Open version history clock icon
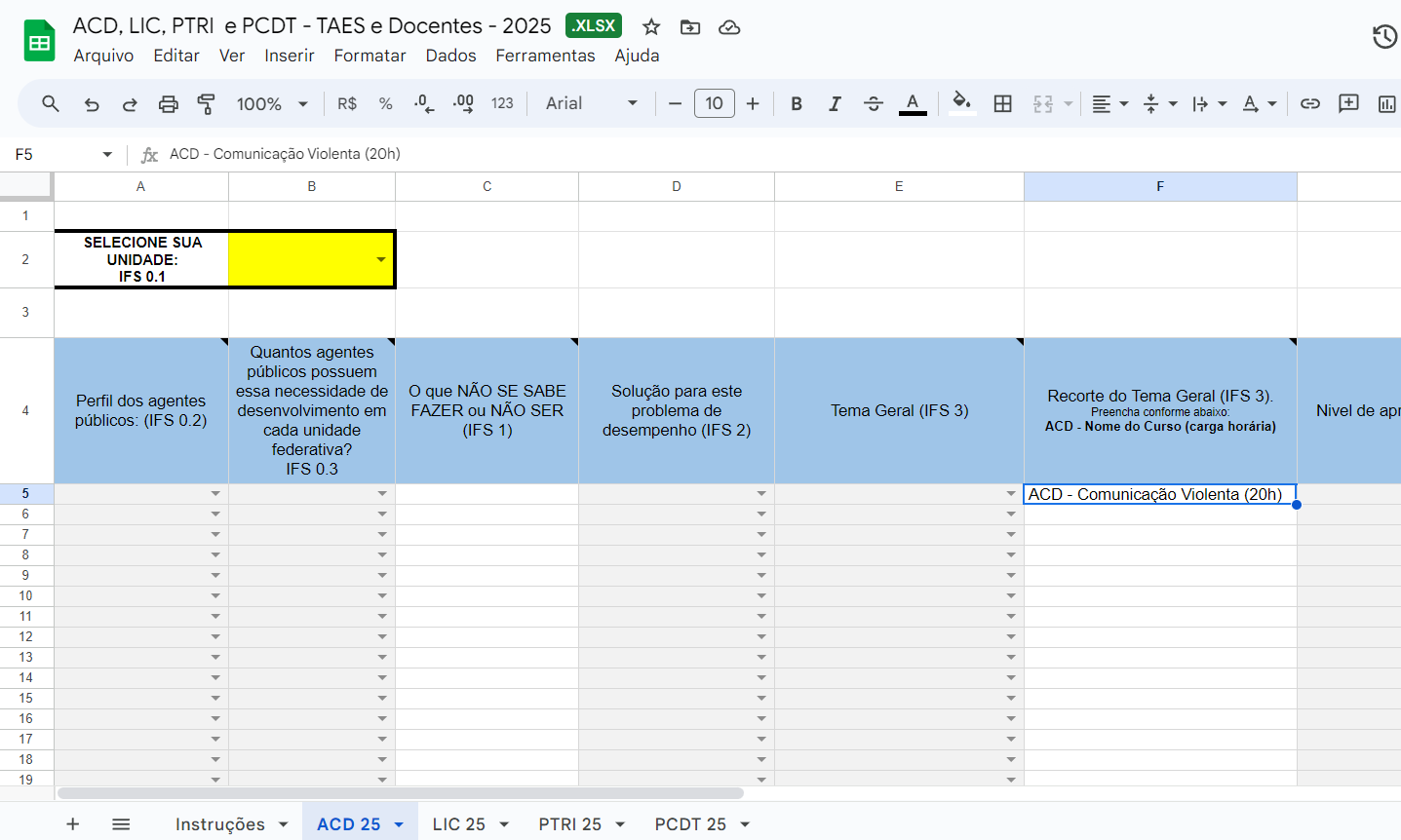 1384,37
